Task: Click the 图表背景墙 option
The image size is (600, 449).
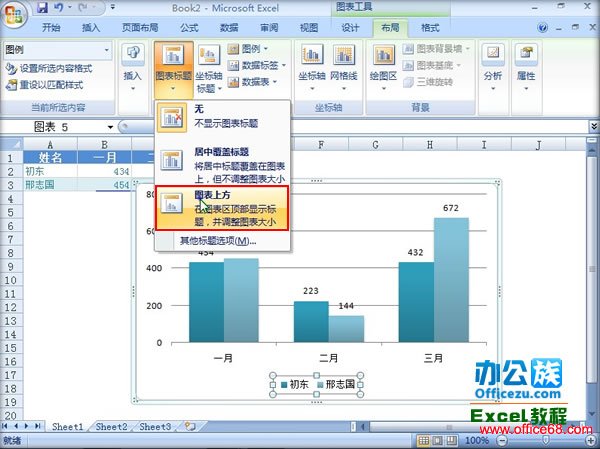Action: click(436, 49)
